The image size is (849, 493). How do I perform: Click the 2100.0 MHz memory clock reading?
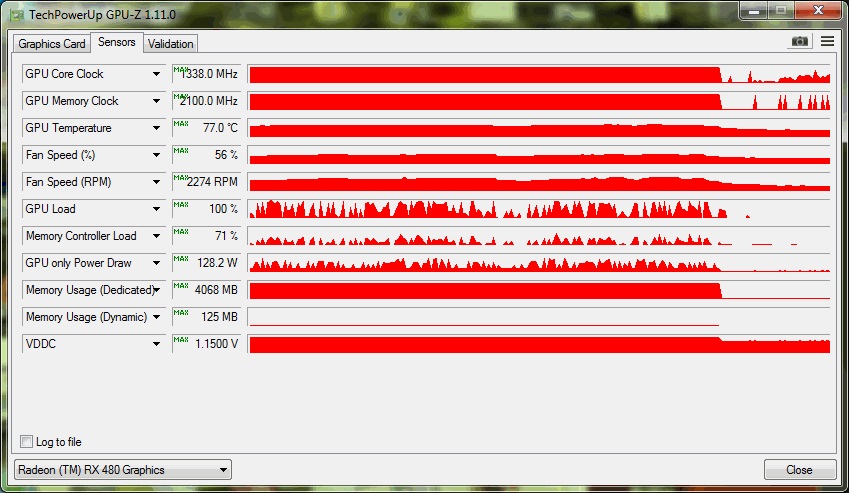point(206,101)
